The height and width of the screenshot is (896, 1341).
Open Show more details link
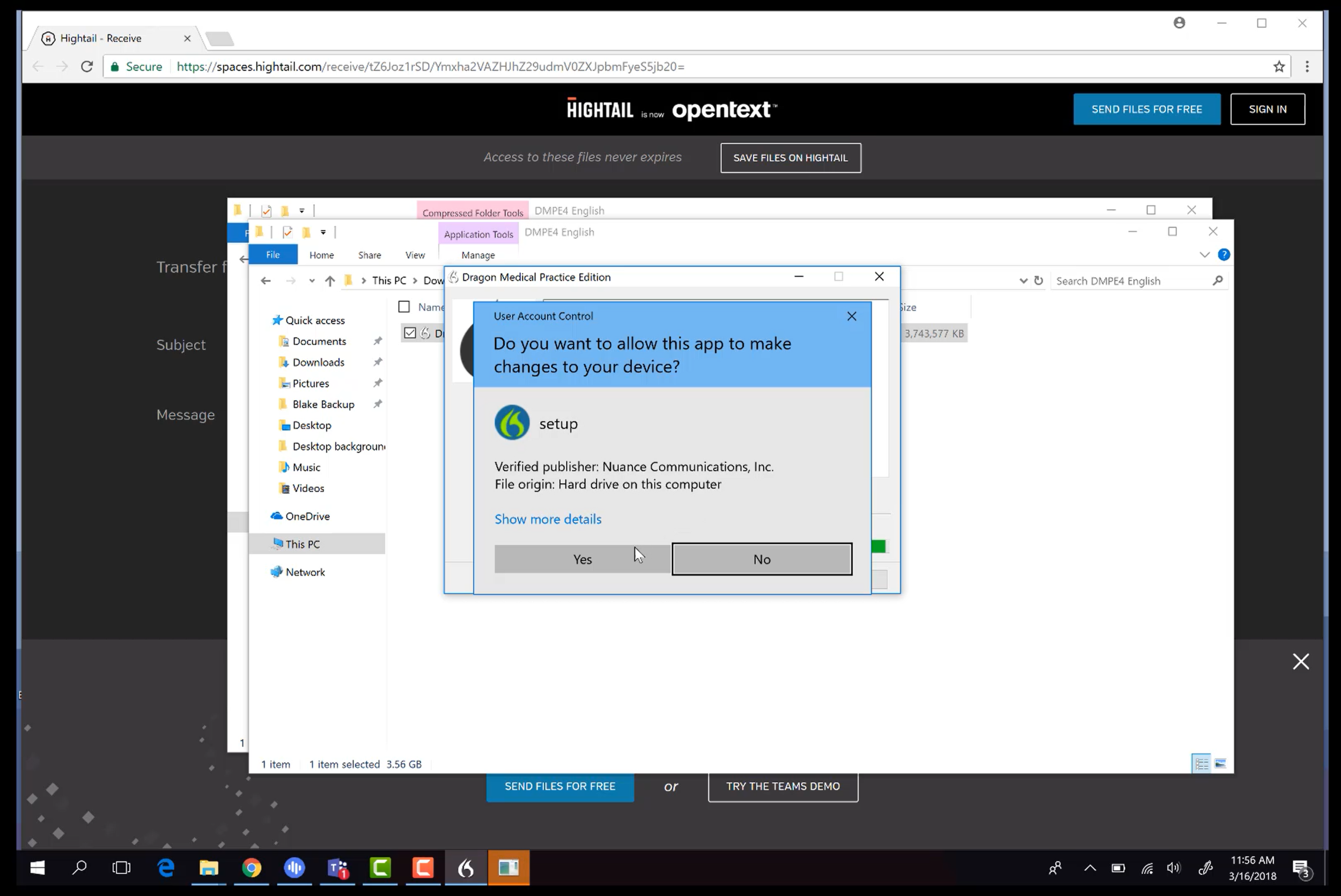point(548,519)
